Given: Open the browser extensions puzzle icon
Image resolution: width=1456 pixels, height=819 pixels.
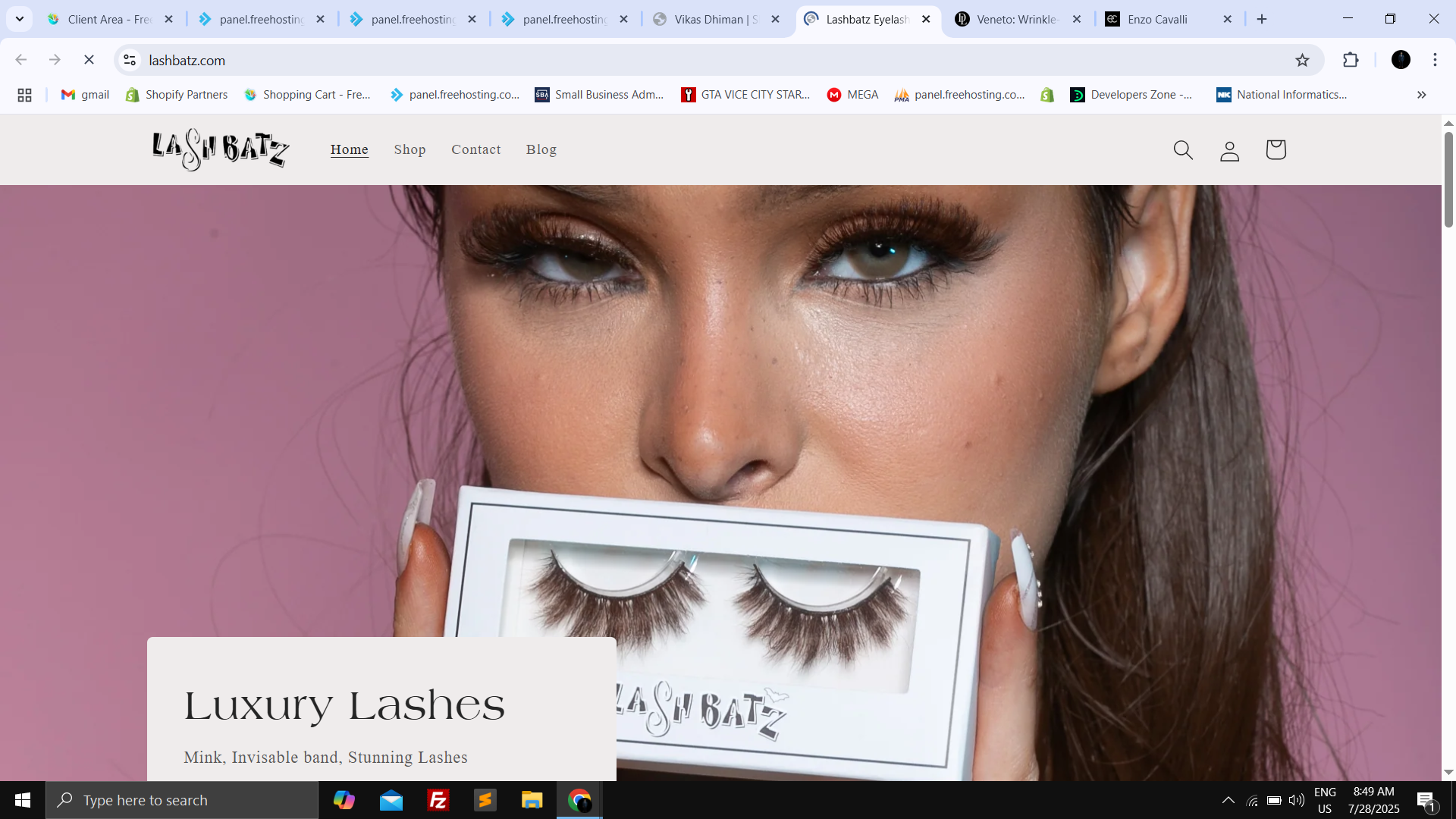Looking at the screenshot, I should click(1351, 60).
